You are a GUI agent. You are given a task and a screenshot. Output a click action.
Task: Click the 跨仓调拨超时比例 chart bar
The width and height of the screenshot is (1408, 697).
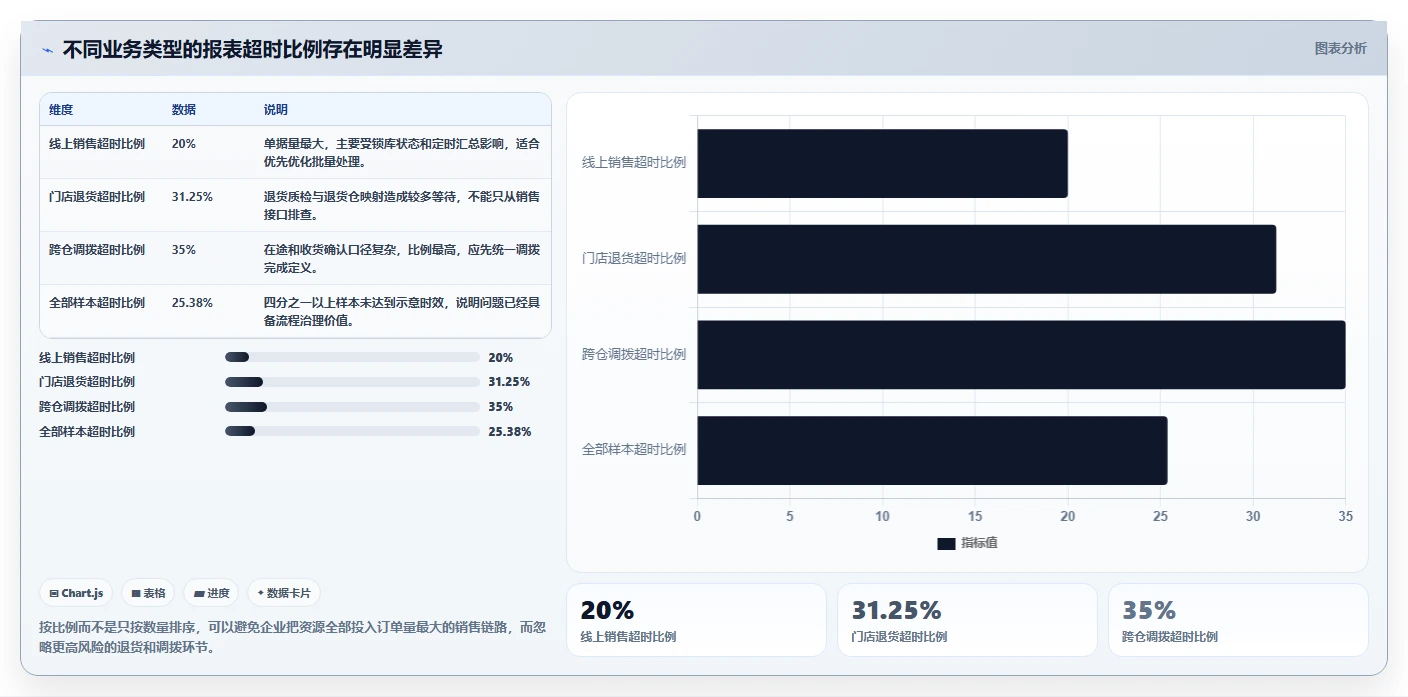(1021, 355)
